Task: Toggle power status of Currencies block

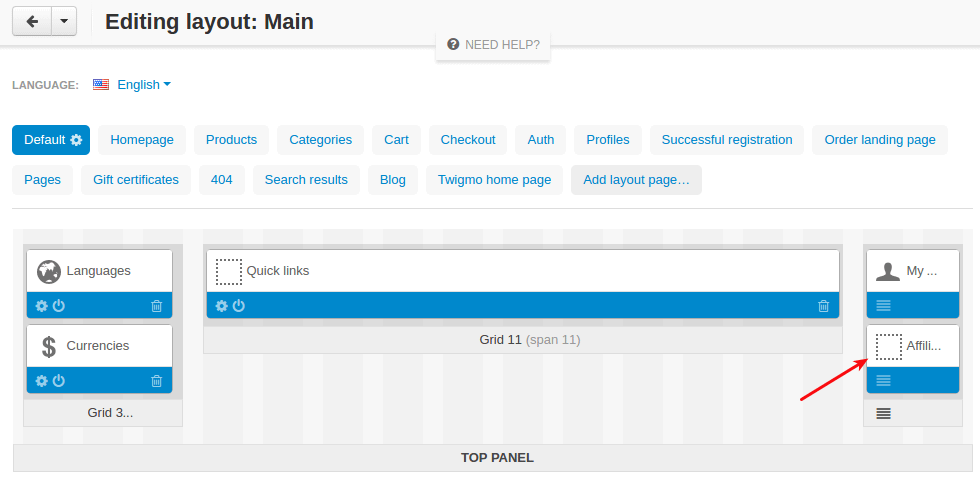Action: (x=58, y=381)
